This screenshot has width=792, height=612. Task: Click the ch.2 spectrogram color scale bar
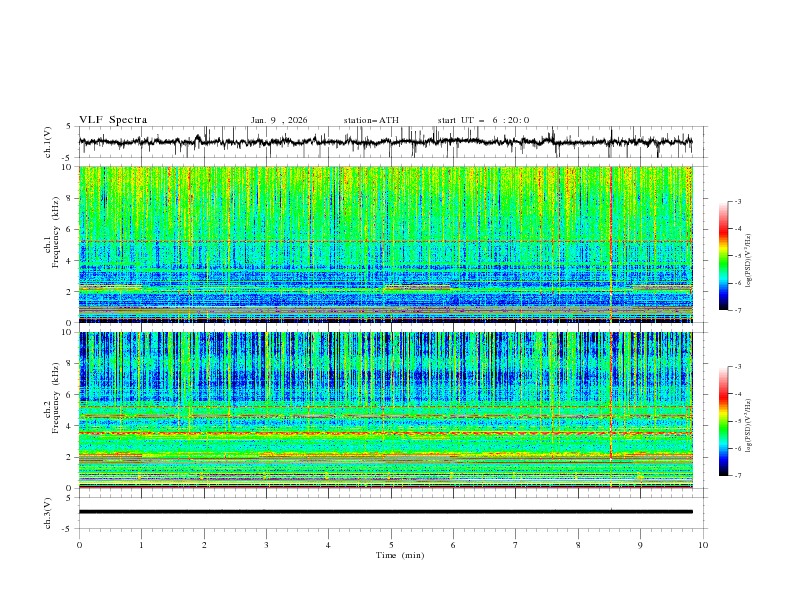(x=724, y=421)
